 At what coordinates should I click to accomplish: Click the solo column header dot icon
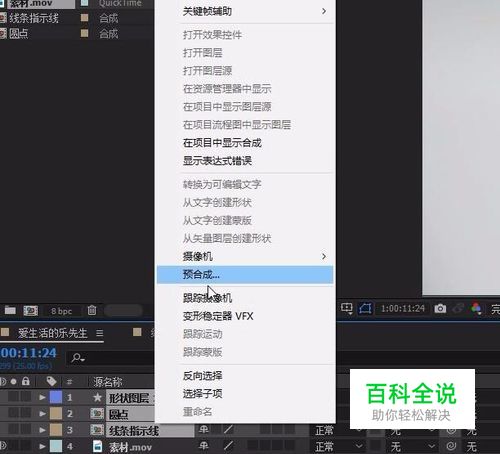click(x=13, y=382)
